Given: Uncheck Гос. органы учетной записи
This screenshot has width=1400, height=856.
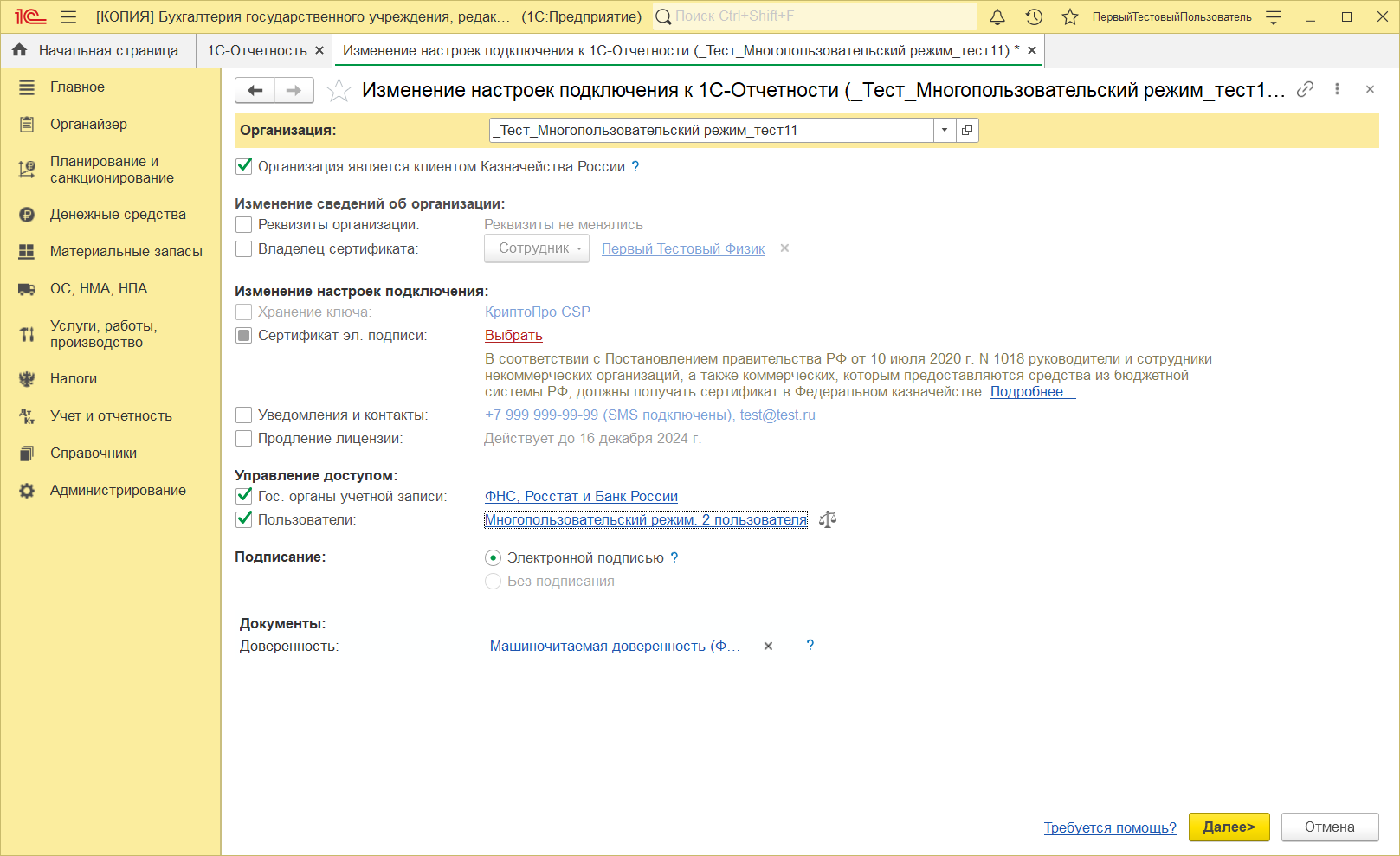Looking at the screenshot, I should (244, 496).
